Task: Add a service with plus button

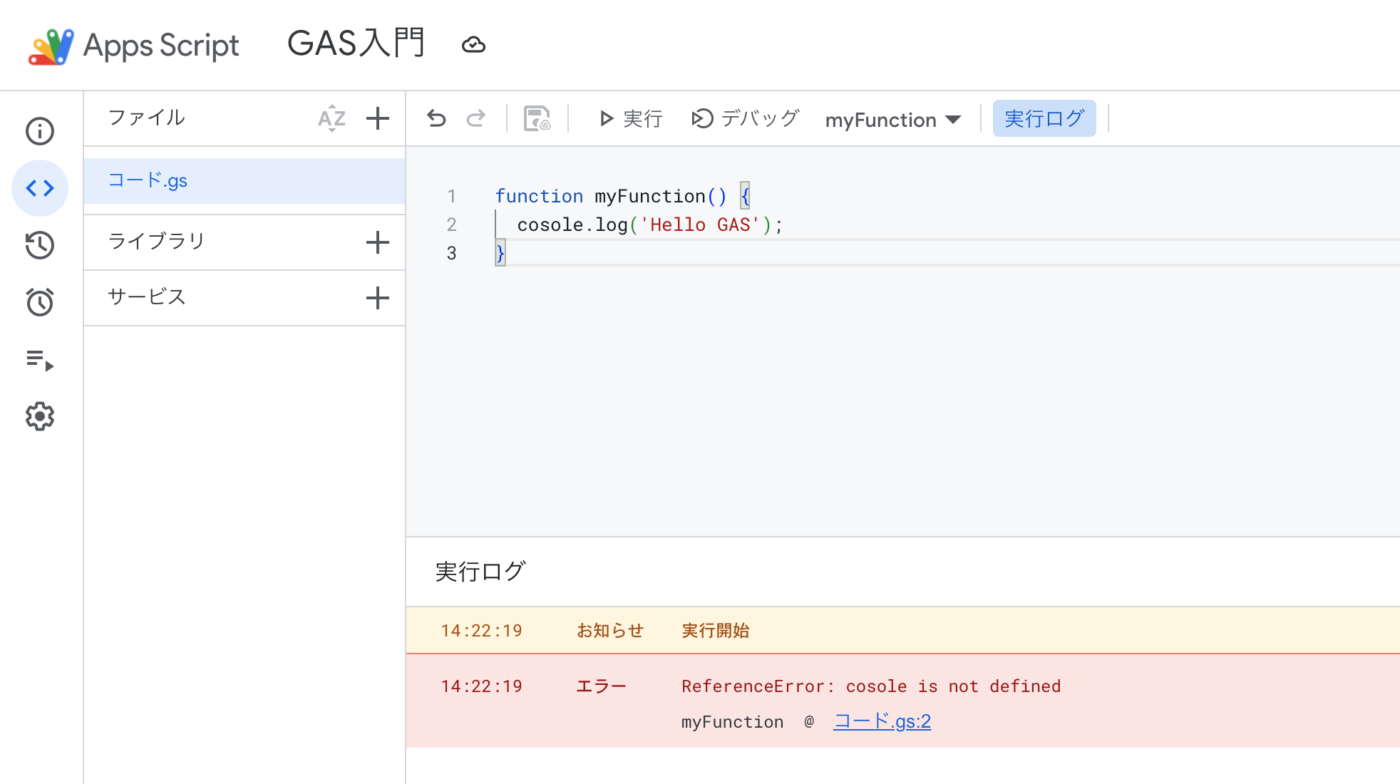Action: point(377,298)
